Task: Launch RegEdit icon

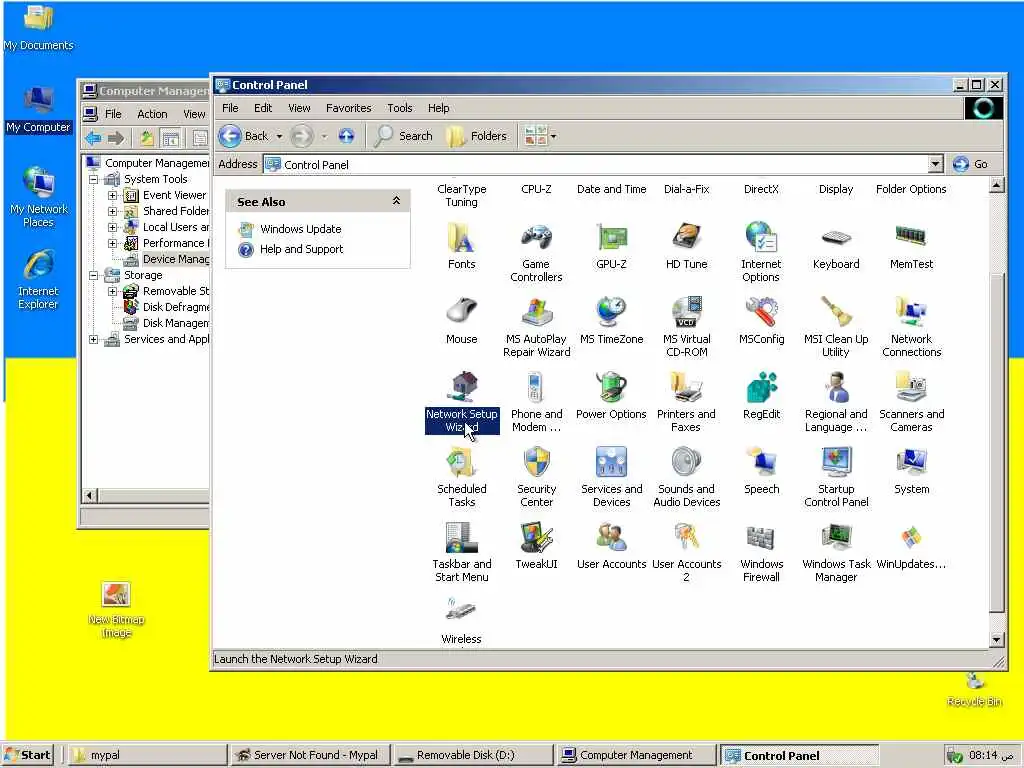Action: tap(761, 387)
